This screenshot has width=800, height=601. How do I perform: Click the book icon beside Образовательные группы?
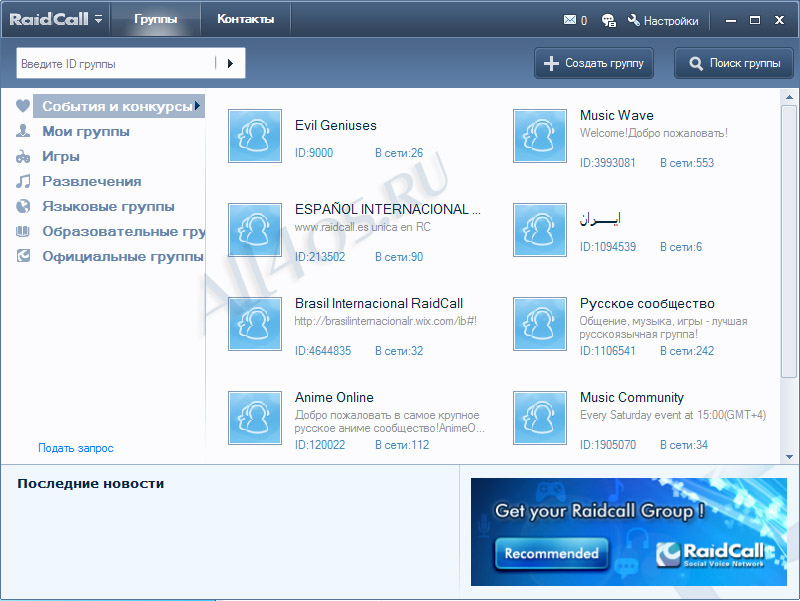23,231
